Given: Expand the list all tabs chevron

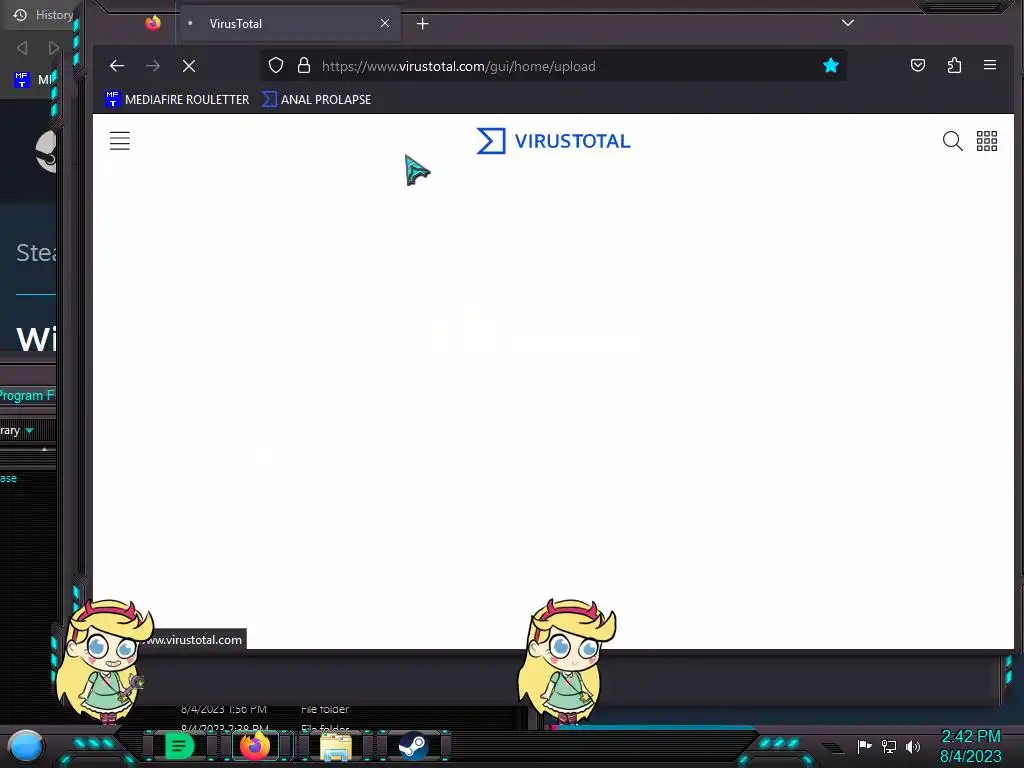Looking at the screenshot, I should tap(848, 23).
